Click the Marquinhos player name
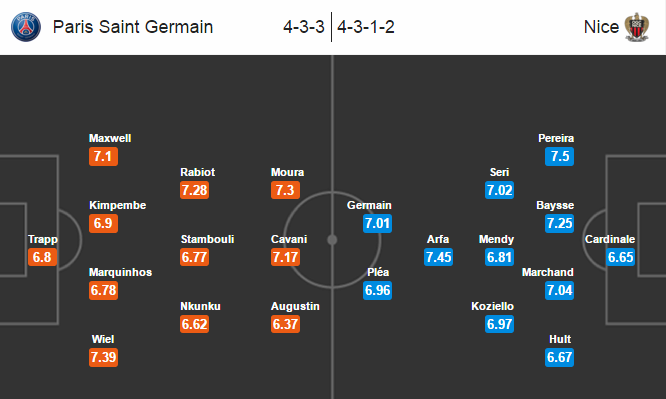The height and width of the screenshot is (399, 666). pyautogui.click(x=120, y=272)
